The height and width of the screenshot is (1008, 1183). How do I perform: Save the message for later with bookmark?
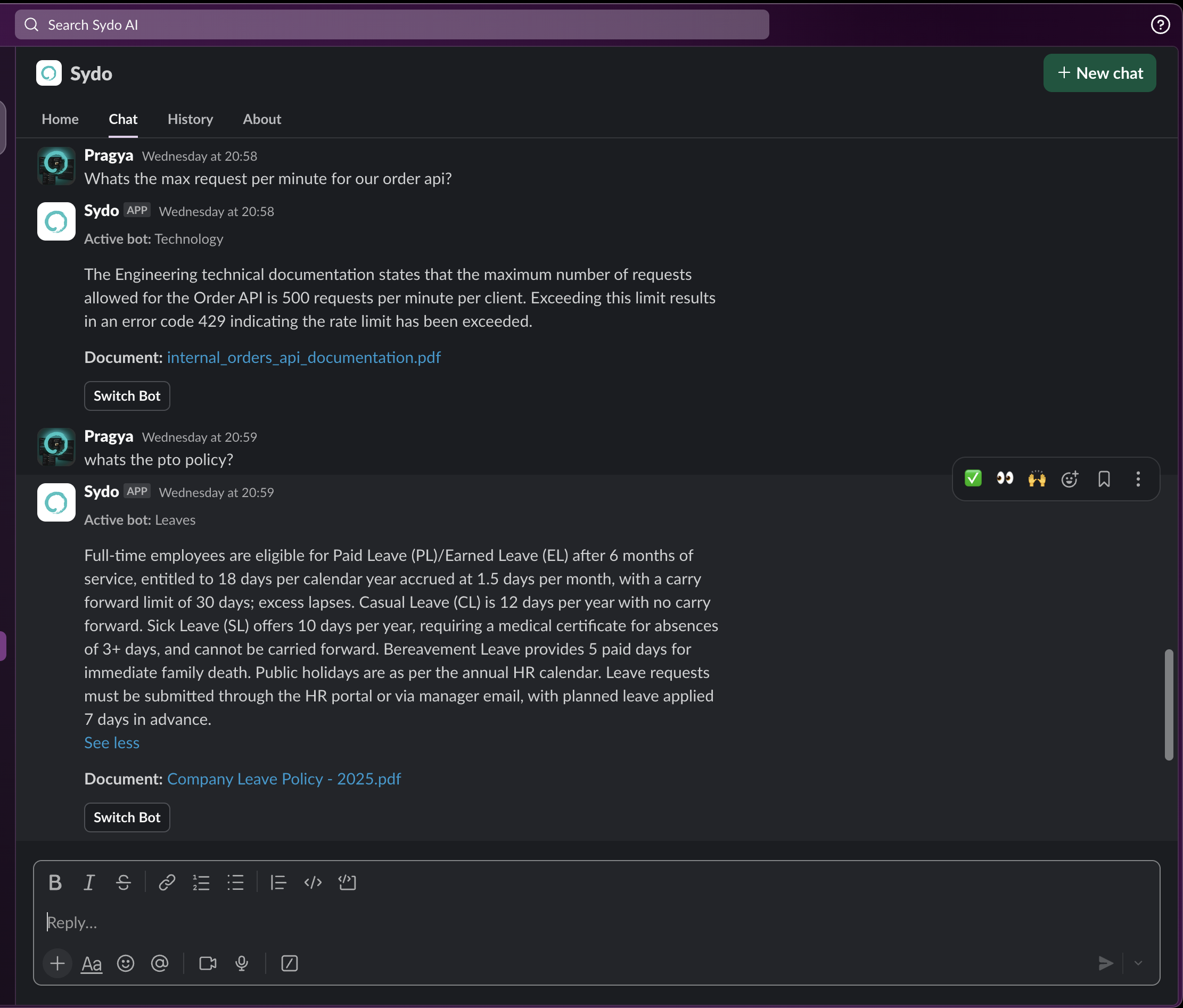[x=1104, y=478]
